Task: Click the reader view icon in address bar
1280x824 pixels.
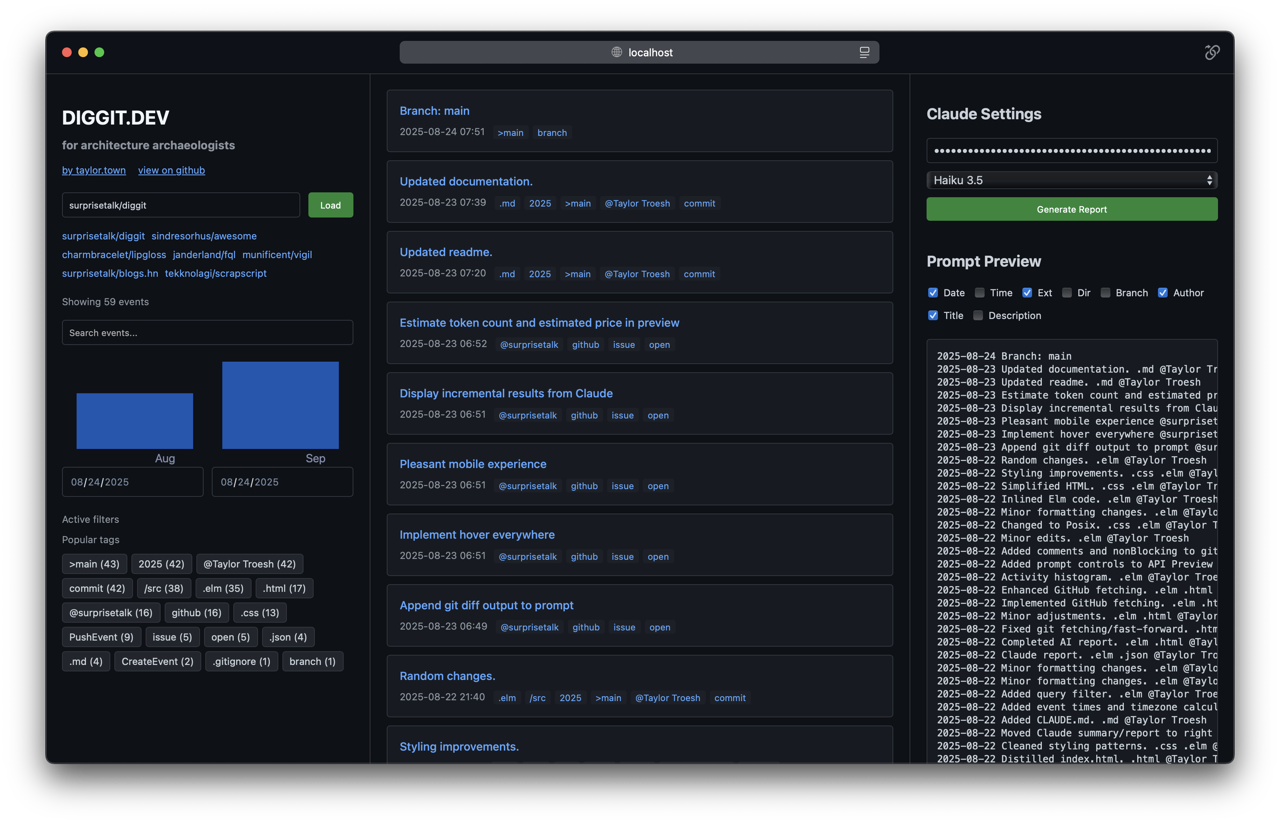Action: [x=864, y=52]
